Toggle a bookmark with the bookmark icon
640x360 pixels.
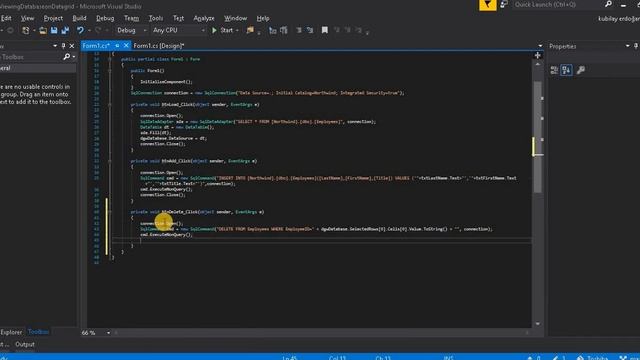point(324,30)
